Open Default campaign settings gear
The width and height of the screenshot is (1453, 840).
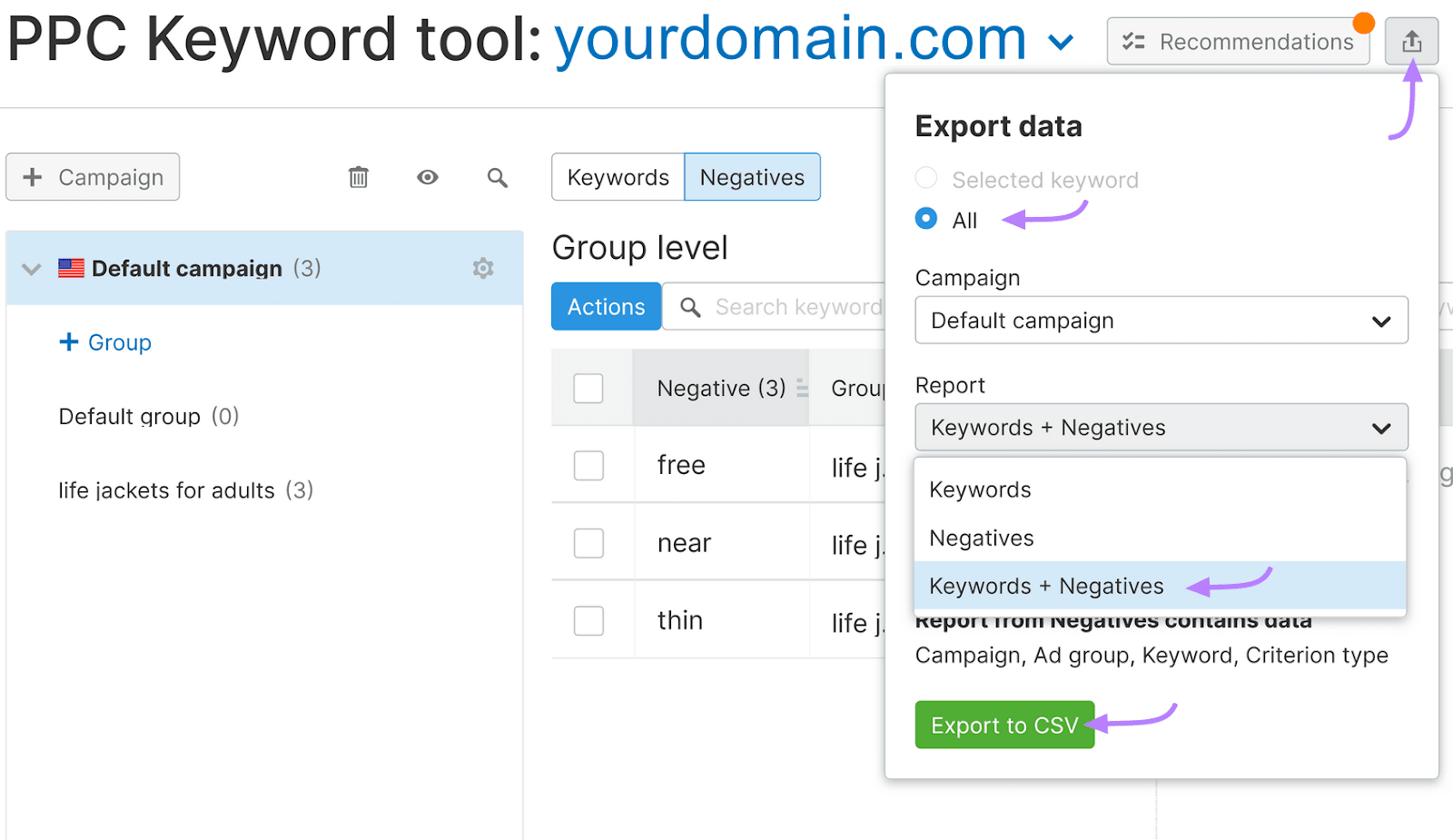tap(483, 268)
